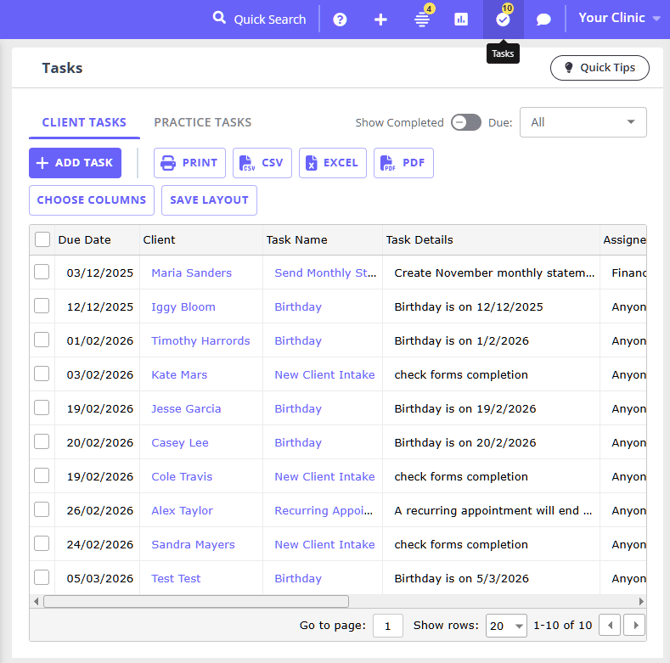Check the select-all header checkbox
Viewport: 670px width, 663px height.
click(x=42, y=240)
